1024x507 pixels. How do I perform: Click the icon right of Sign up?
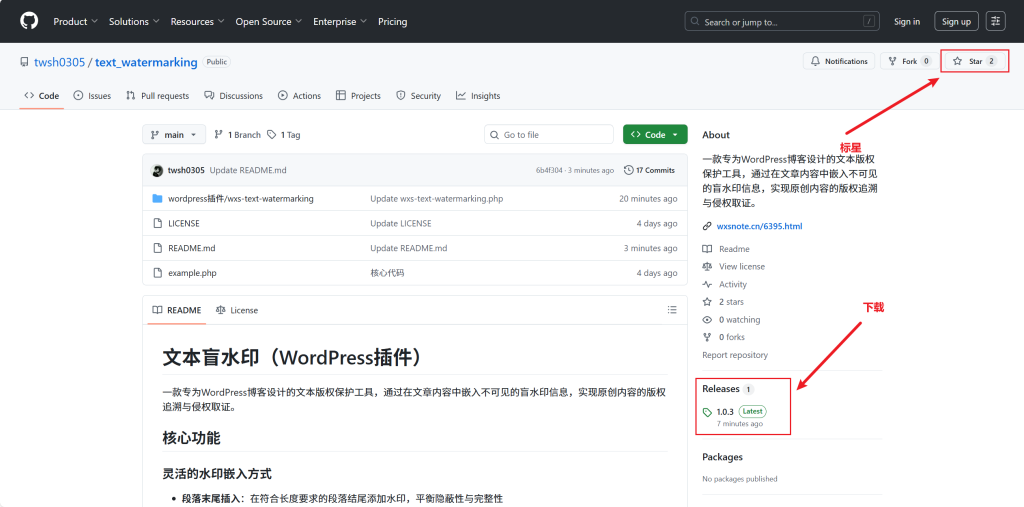(995, 21)
